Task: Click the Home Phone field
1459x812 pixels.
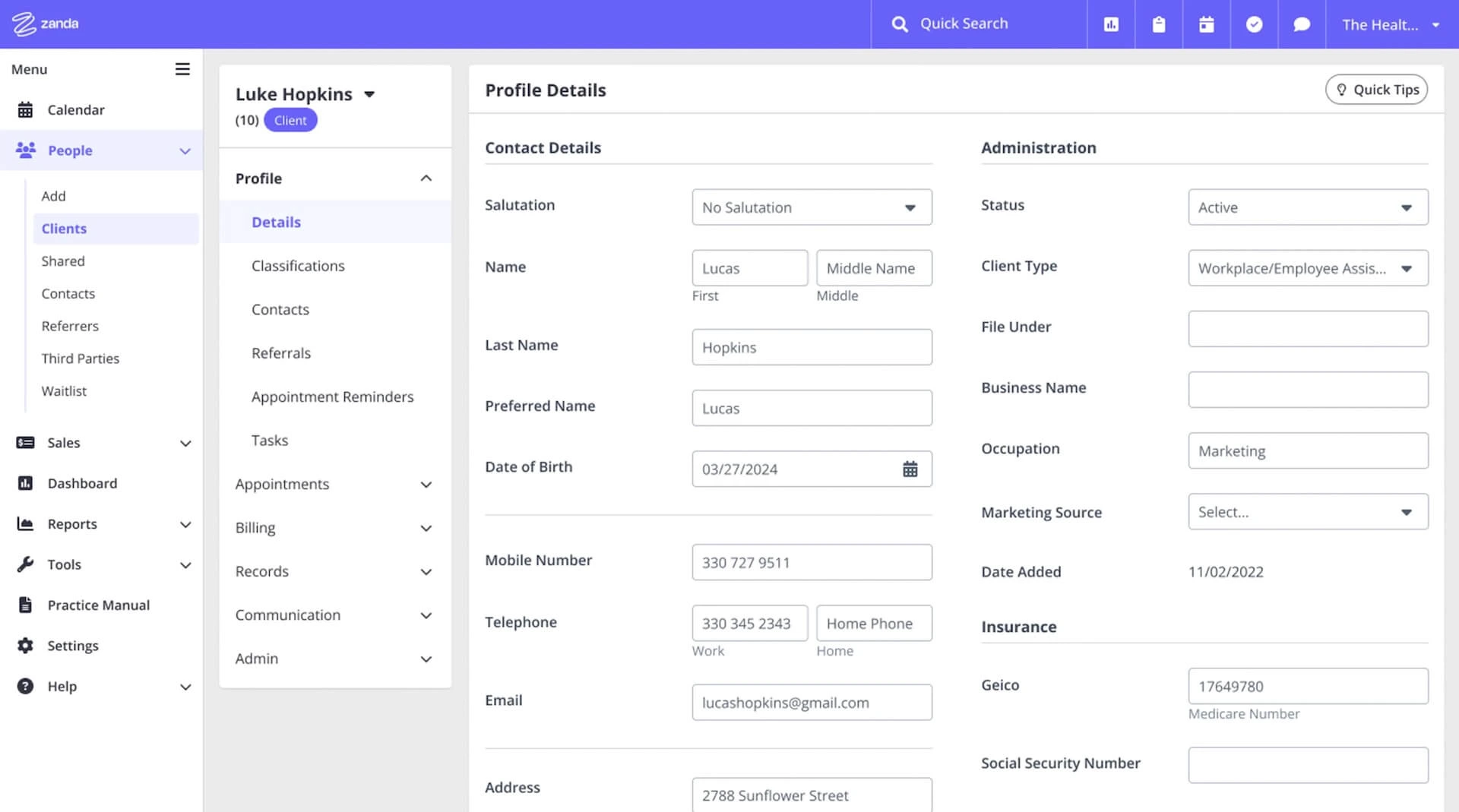Action: [874, 623]
